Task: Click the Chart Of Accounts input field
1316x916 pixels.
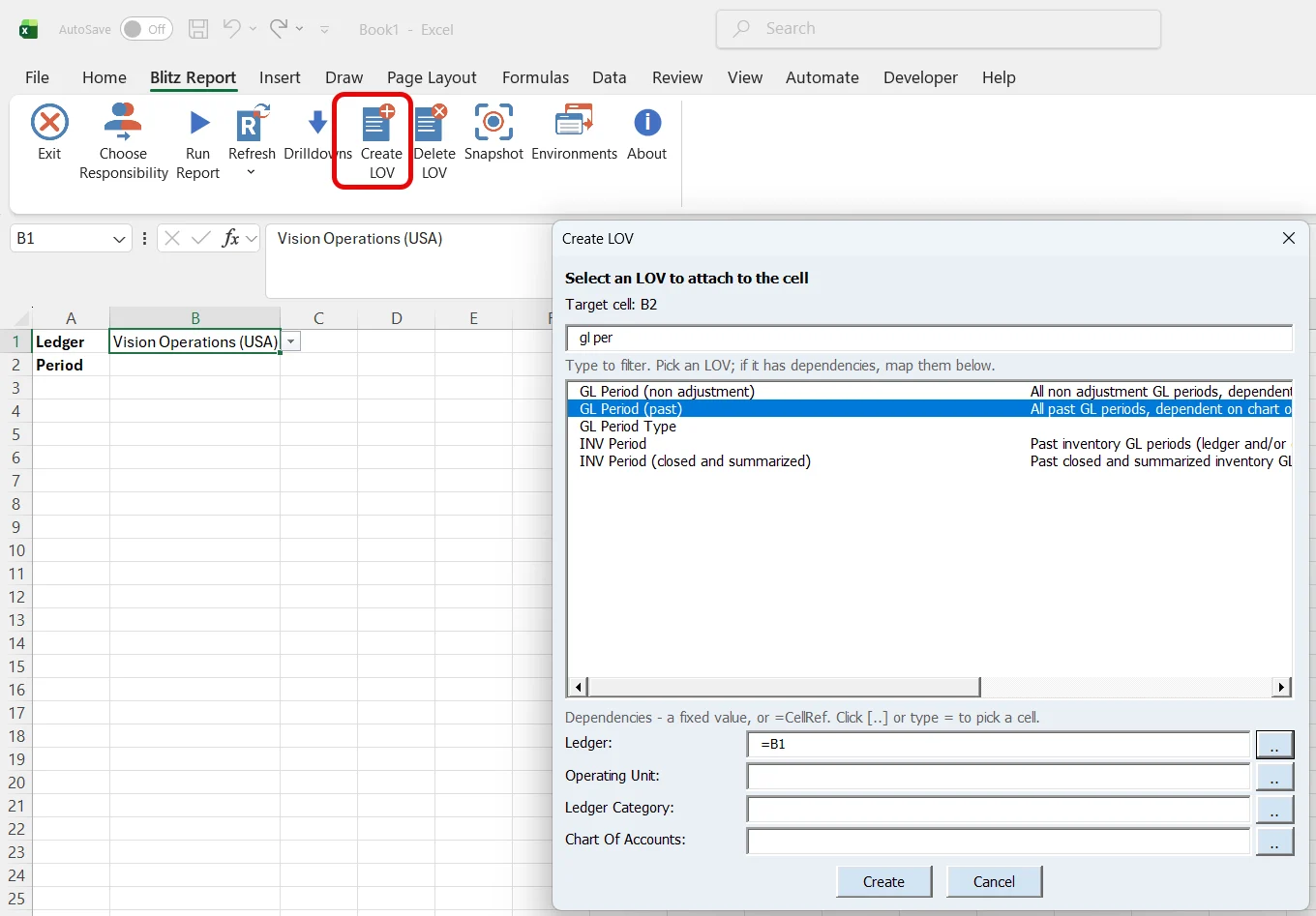Action: click(x=999, y=842)
